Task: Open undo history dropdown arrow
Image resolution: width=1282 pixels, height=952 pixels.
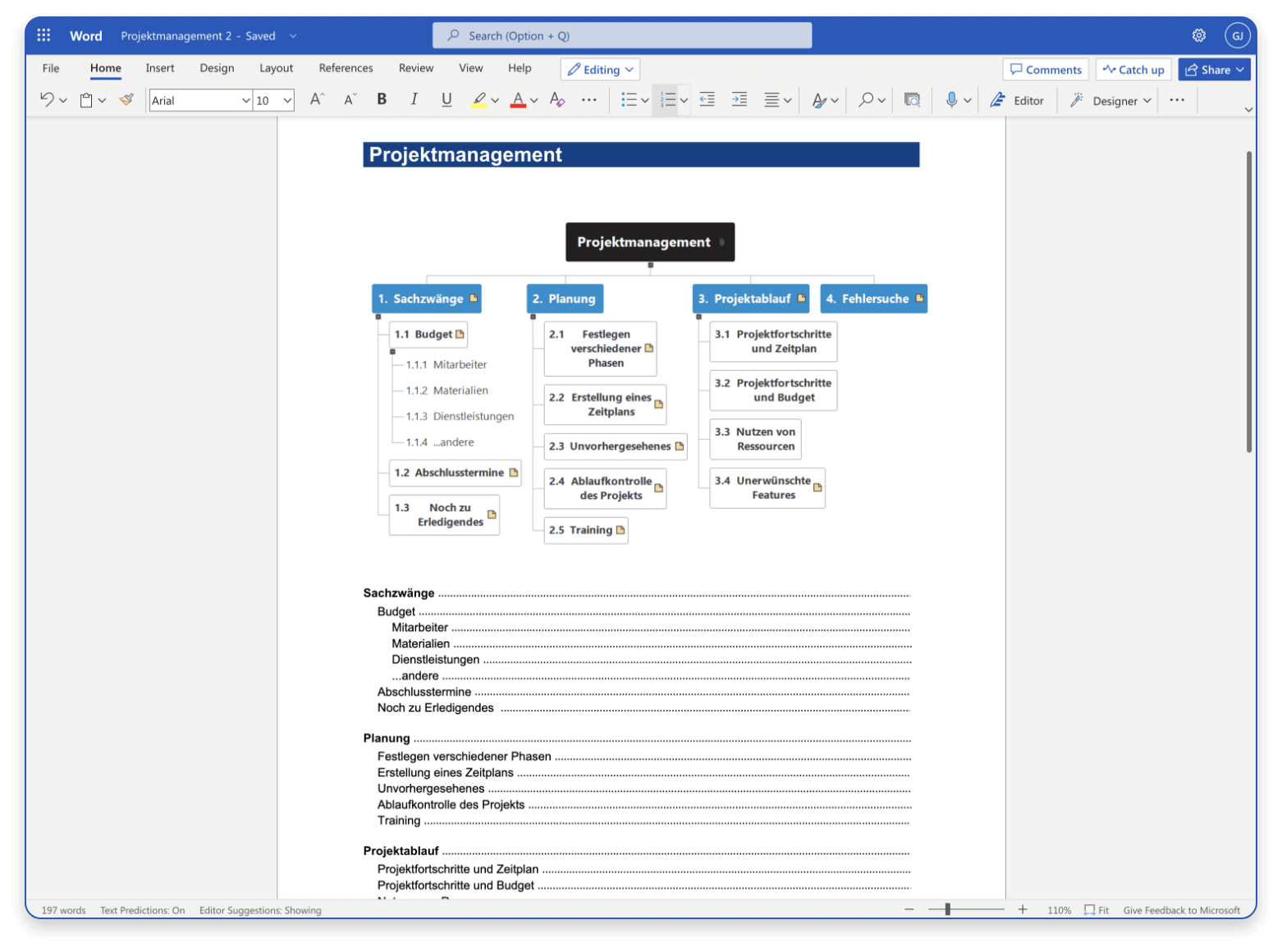Action: point(63,101)
